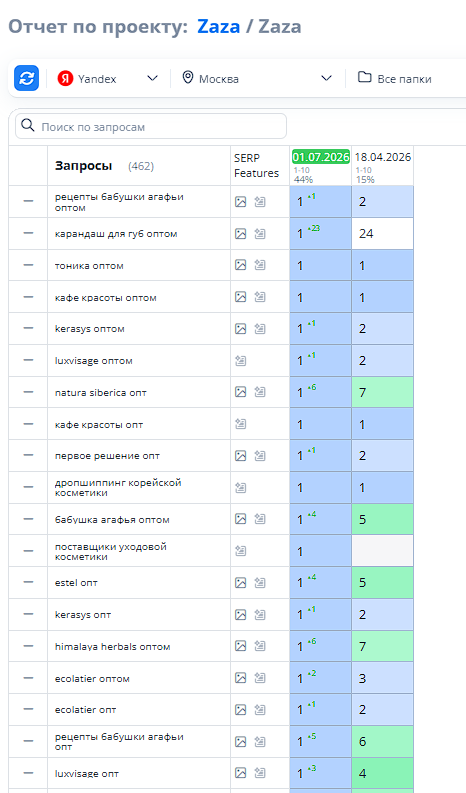466x793 pixels.
Task: Click image SERP icon for ecolatier опт
Action: [x=240, y=710]
